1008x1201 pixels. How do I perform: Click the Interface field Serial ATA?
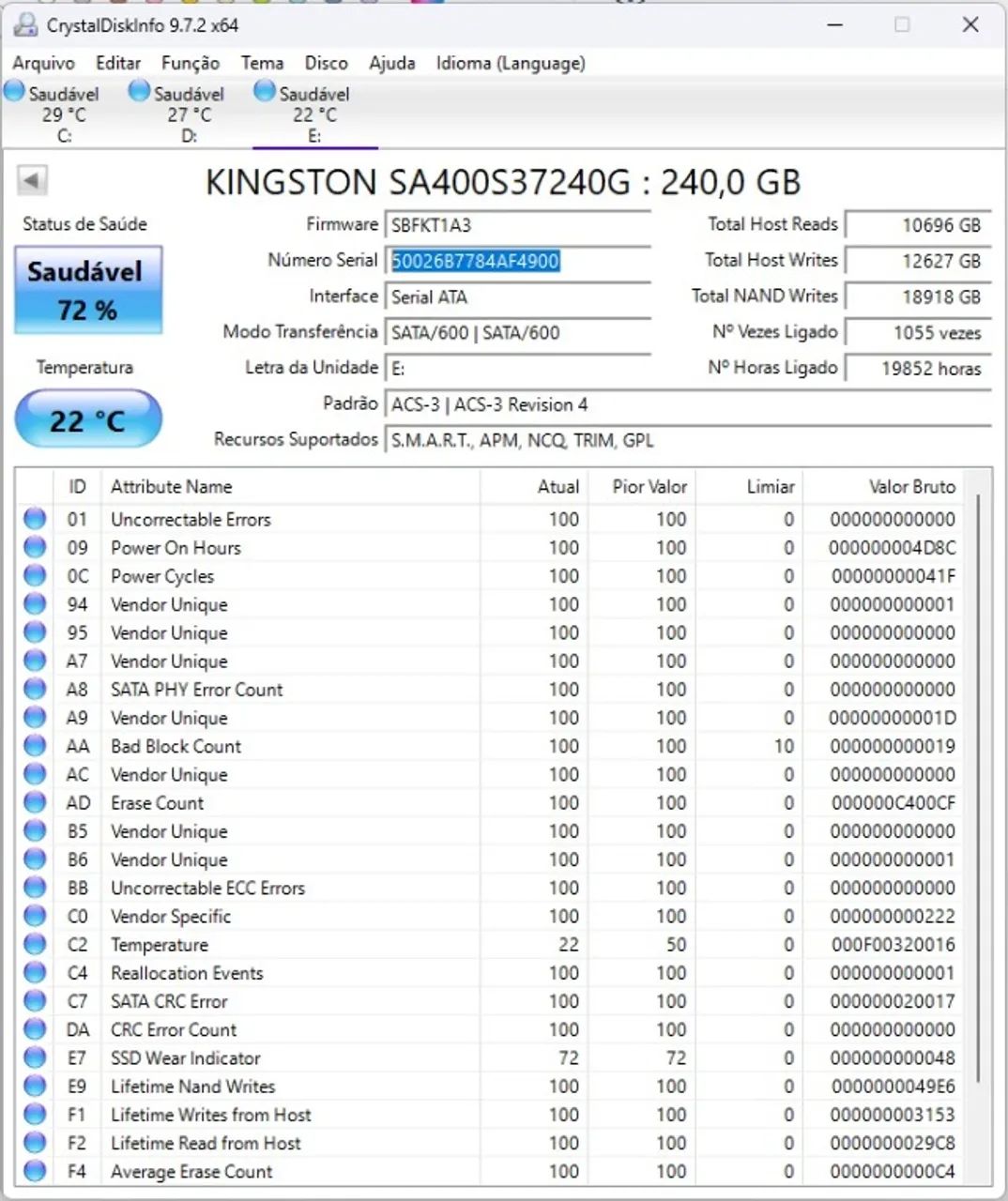click(x=518, y=296)
